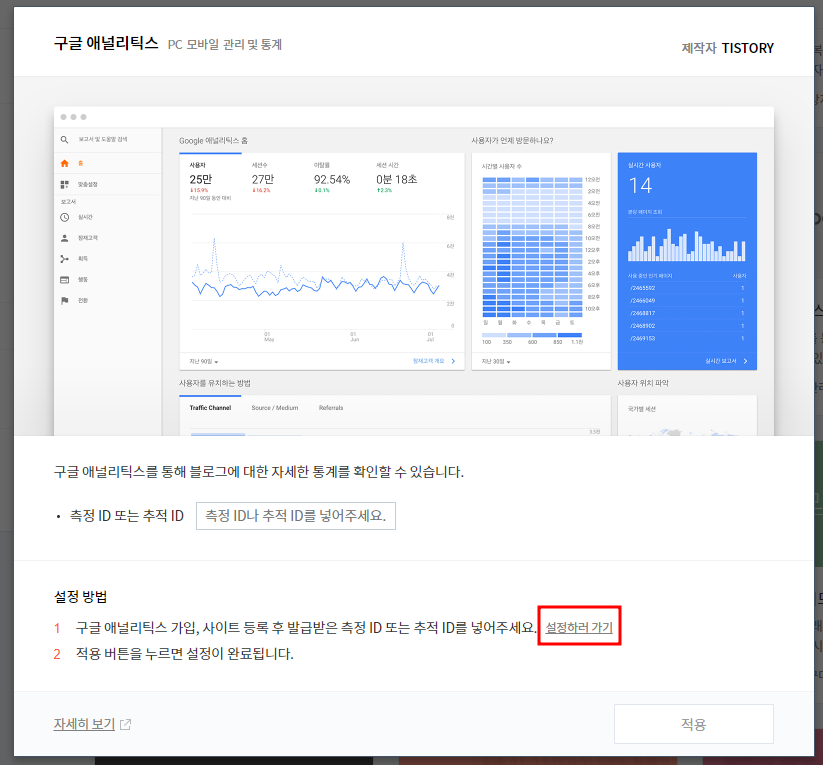Click the 전환 flag icon in the preview sidebar
823x765 pixels.
(65, 300)
